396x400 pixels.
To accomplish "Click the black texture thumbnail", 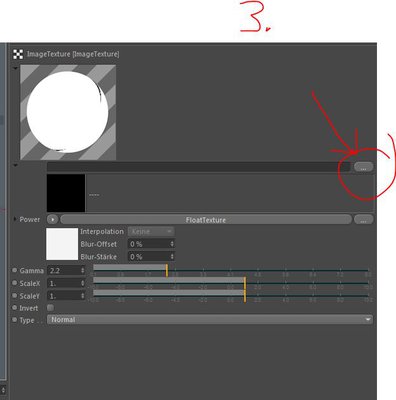I will coord(66,193).
